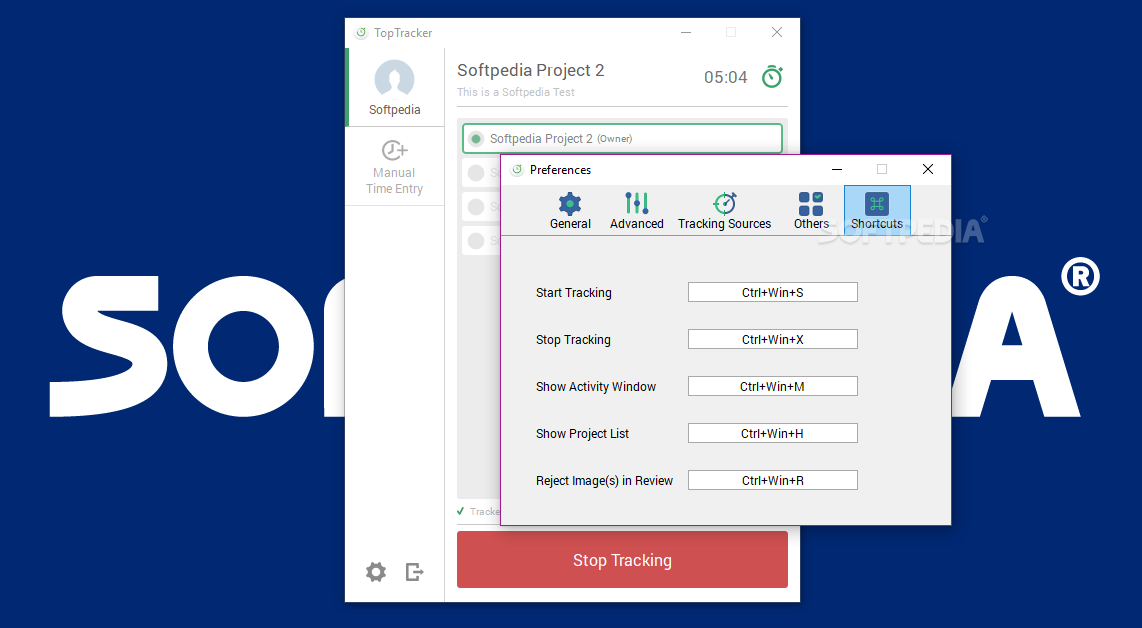The height and width of the screenshot is (628, 1142).
Task: Edit the Show Project List shortcut field
Action: point(773,433)
